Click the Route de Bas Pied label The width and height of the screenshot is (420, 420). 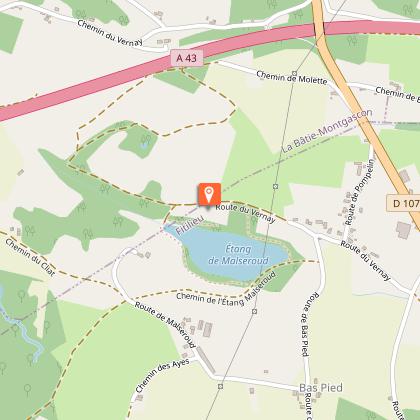309,324
